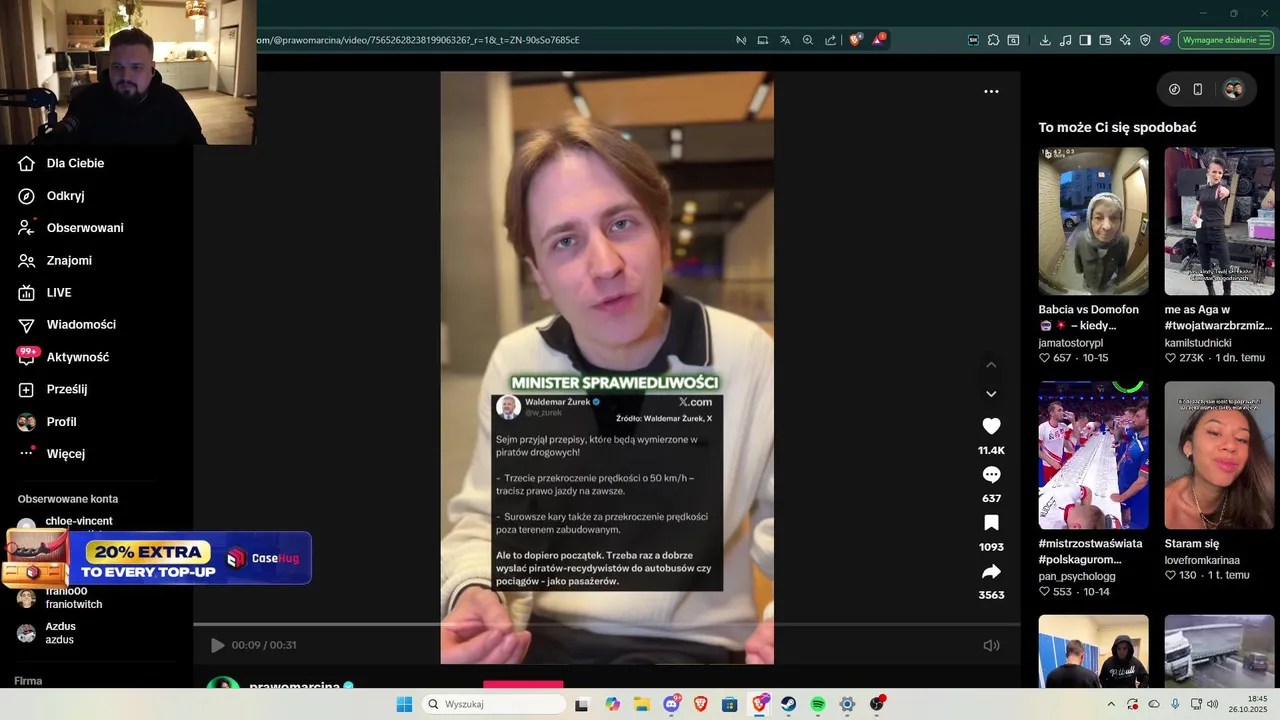This screenshot has height=720, width=1280.
Task: Open File Explorer from the taskbar
Action: tap(641, 704)
